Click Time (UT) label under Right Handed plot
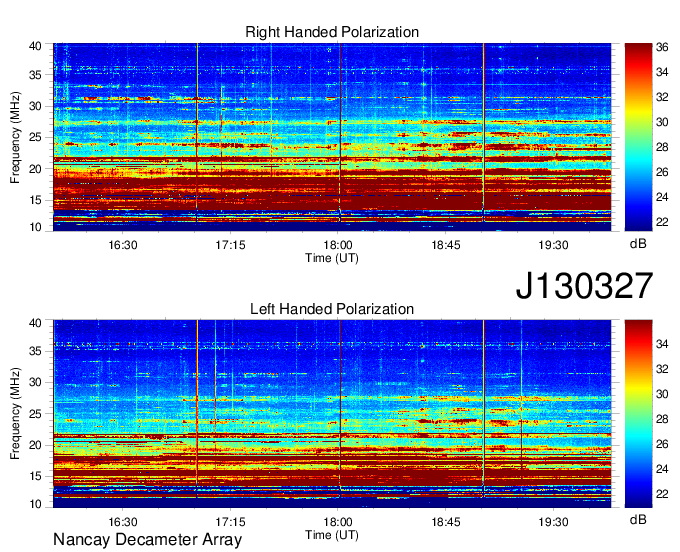680x552 pixels. (332, 258)
